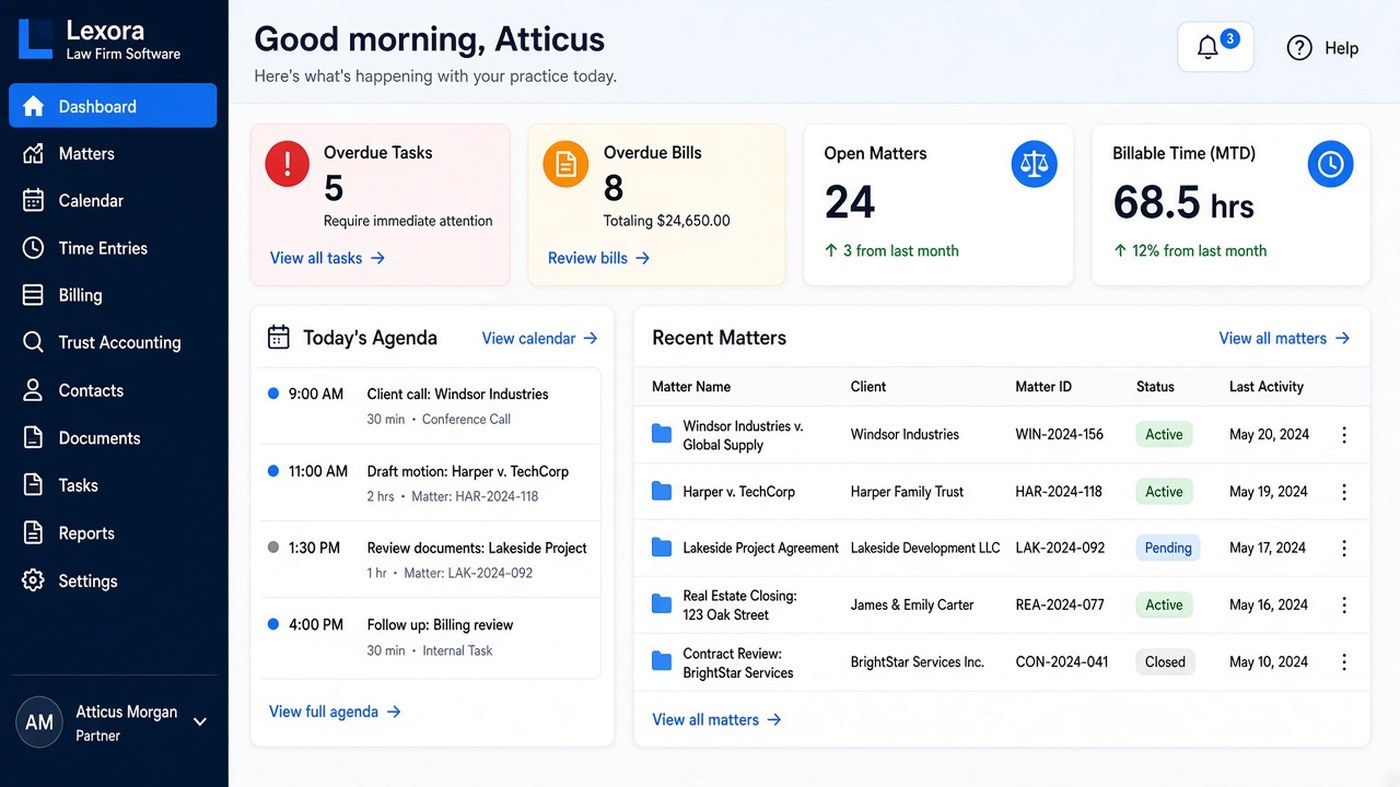Click the Closed status badge for BrightStar
This screenshot has height=787, width=1400.
coord(1165,662)
